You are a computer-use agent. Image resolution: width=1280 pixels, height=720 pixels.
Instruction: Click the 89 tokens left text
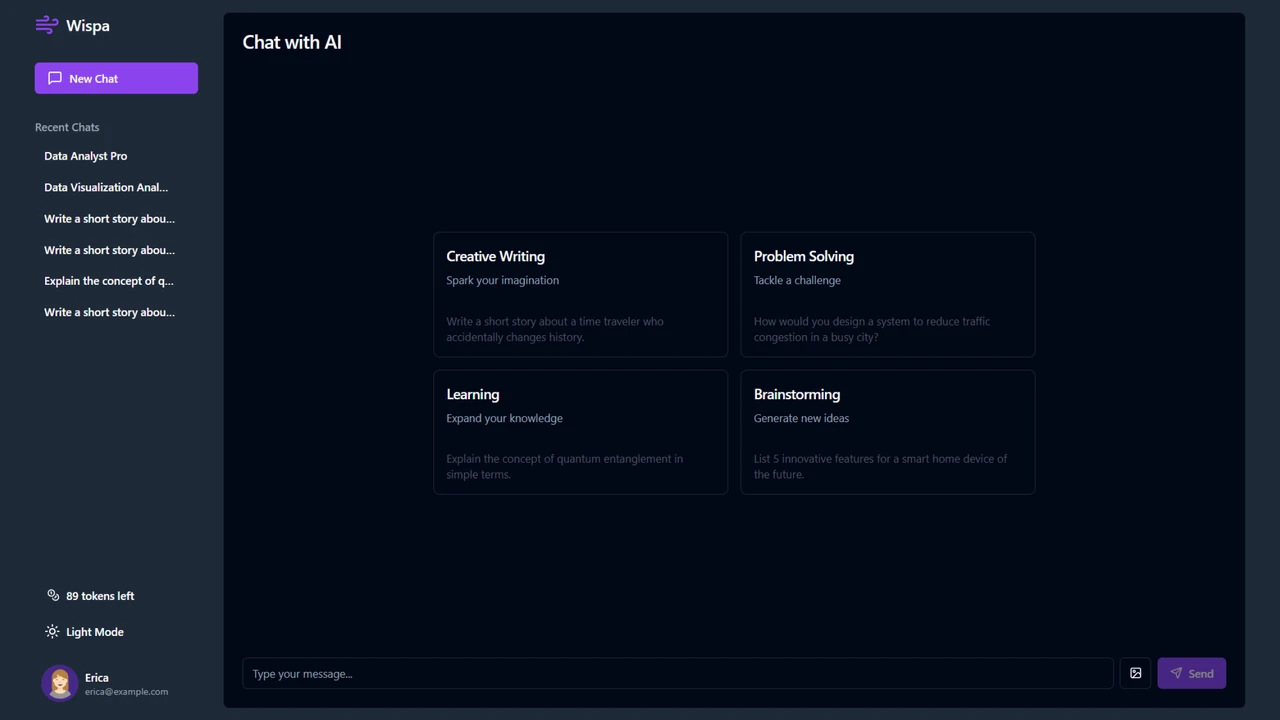point(100,596)
